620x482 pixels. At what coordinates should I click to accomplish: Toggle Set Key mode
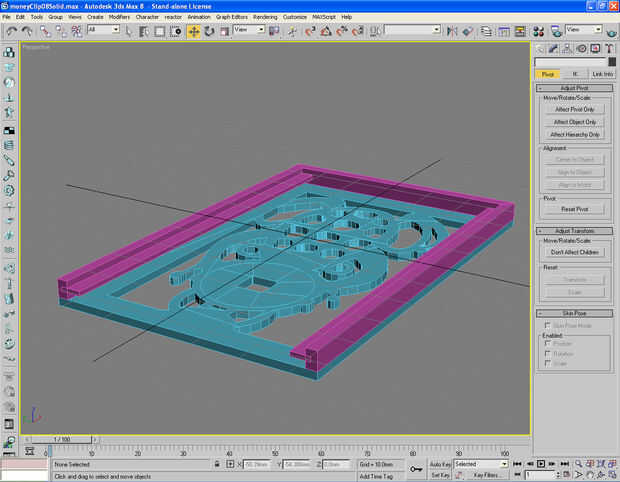coord(440,475)
